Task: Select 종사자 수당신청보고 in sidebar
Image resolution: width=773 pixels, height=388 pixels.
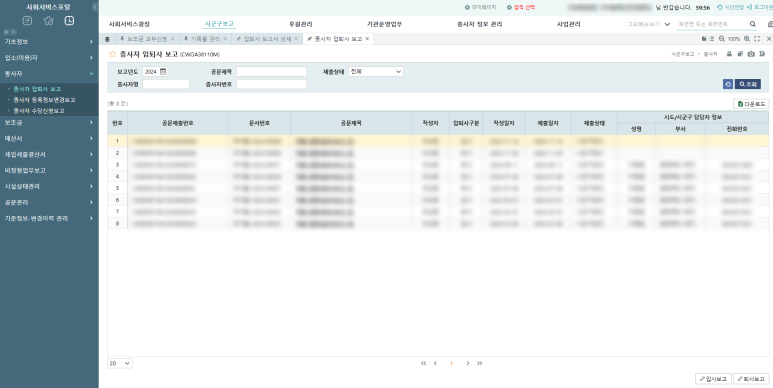Action: (x=39, y=110)
